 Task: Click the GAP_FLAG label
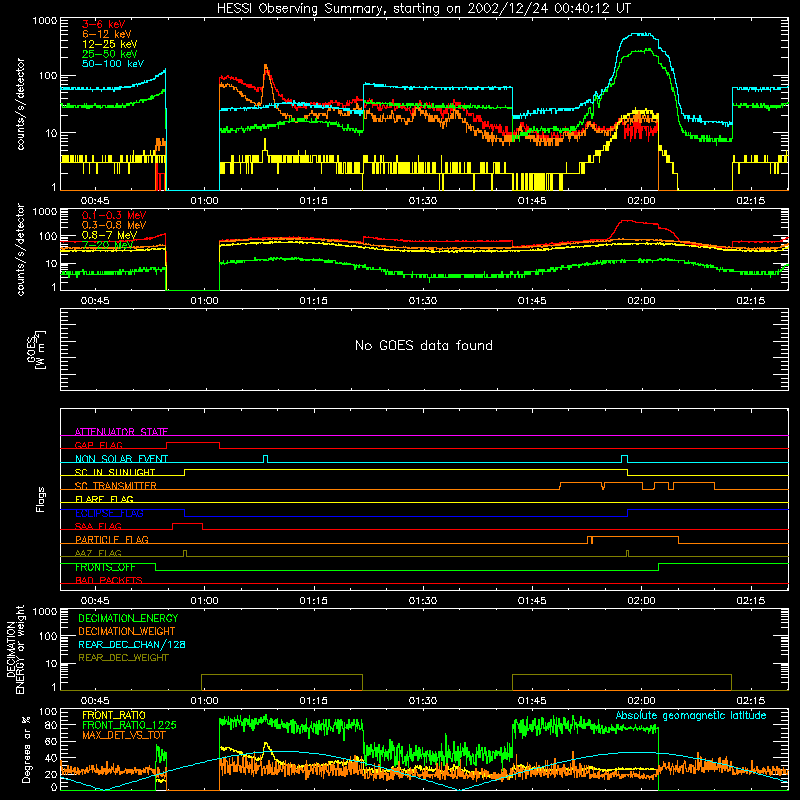(x=98, y=445)
